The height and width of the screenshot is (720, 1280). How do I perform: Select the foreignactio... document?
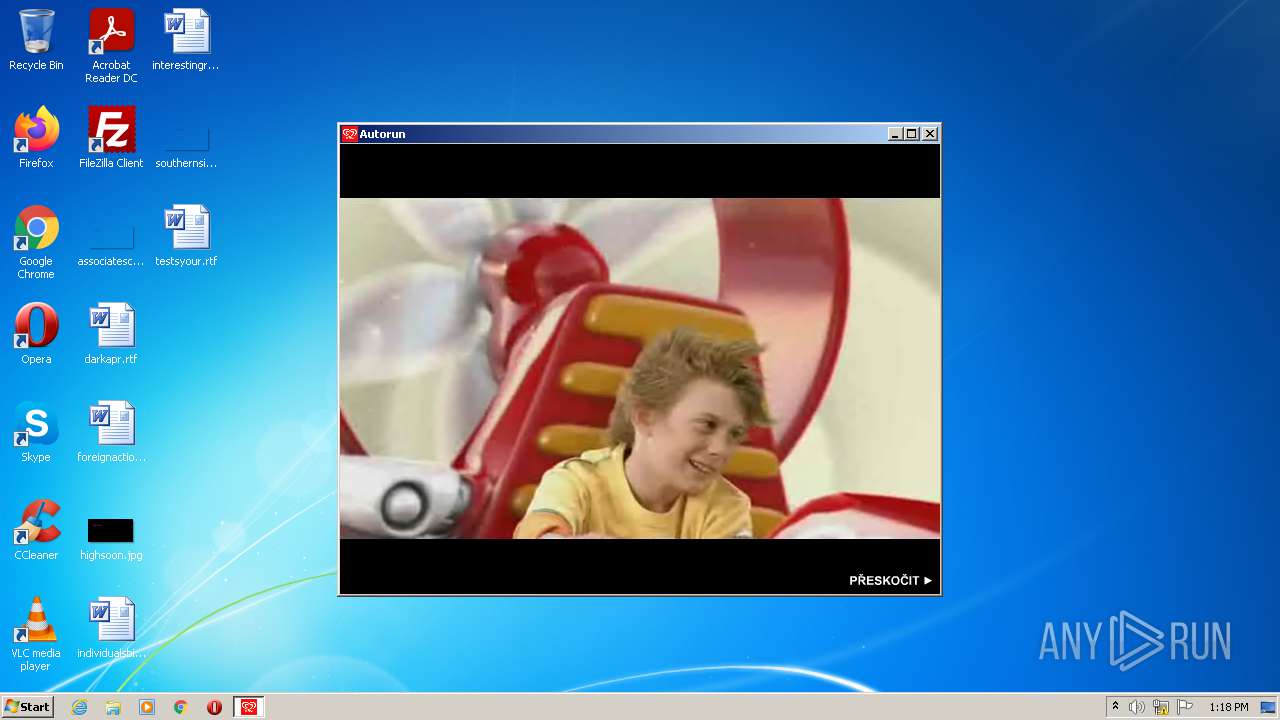pos(111,433)
